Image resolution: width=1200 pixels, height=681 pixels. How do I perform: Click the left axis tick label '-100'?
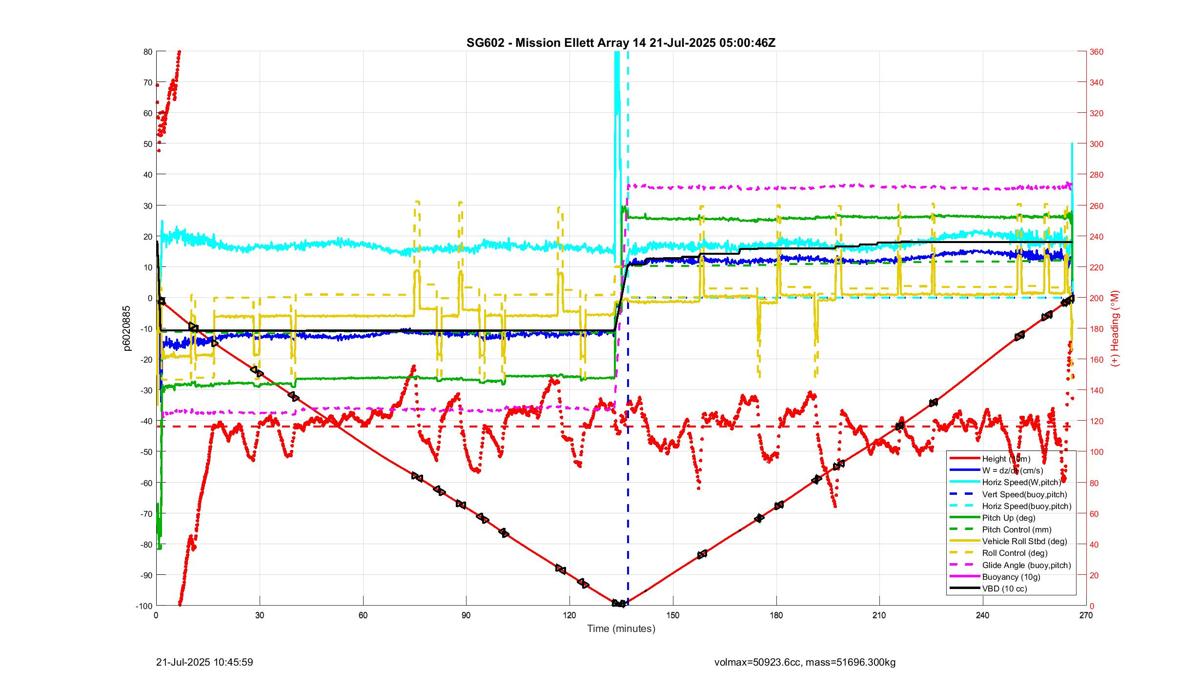[x=142, y=606]
